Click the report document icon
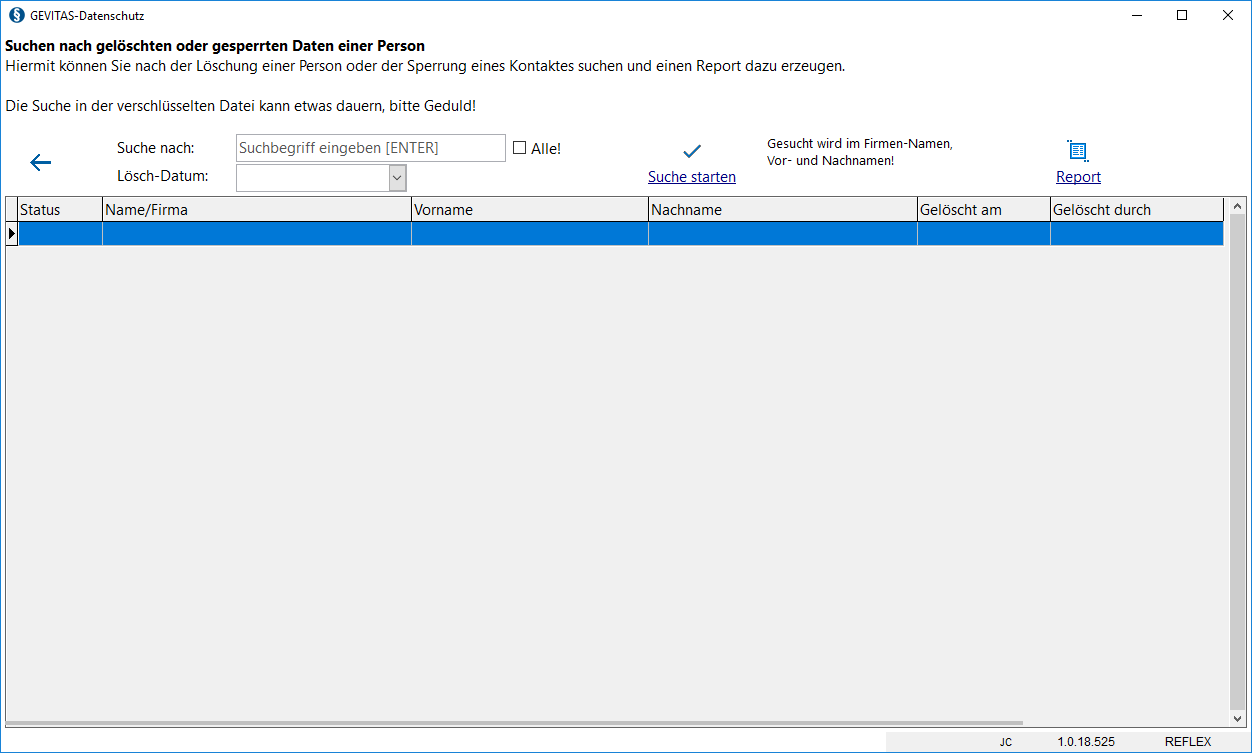Viewport: 1252px width, 753px height. click(1077, 151)
